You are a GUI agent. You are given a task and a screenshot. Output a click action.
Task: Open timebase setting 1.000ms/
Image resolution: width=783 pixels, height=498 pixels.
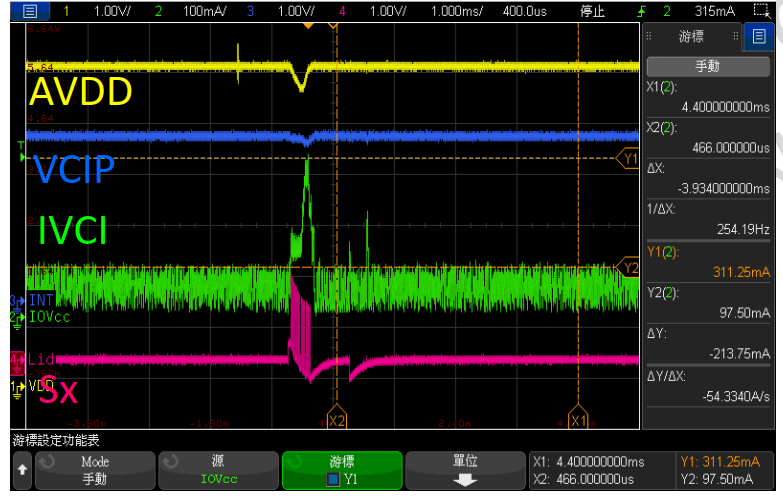pos(456,11)
